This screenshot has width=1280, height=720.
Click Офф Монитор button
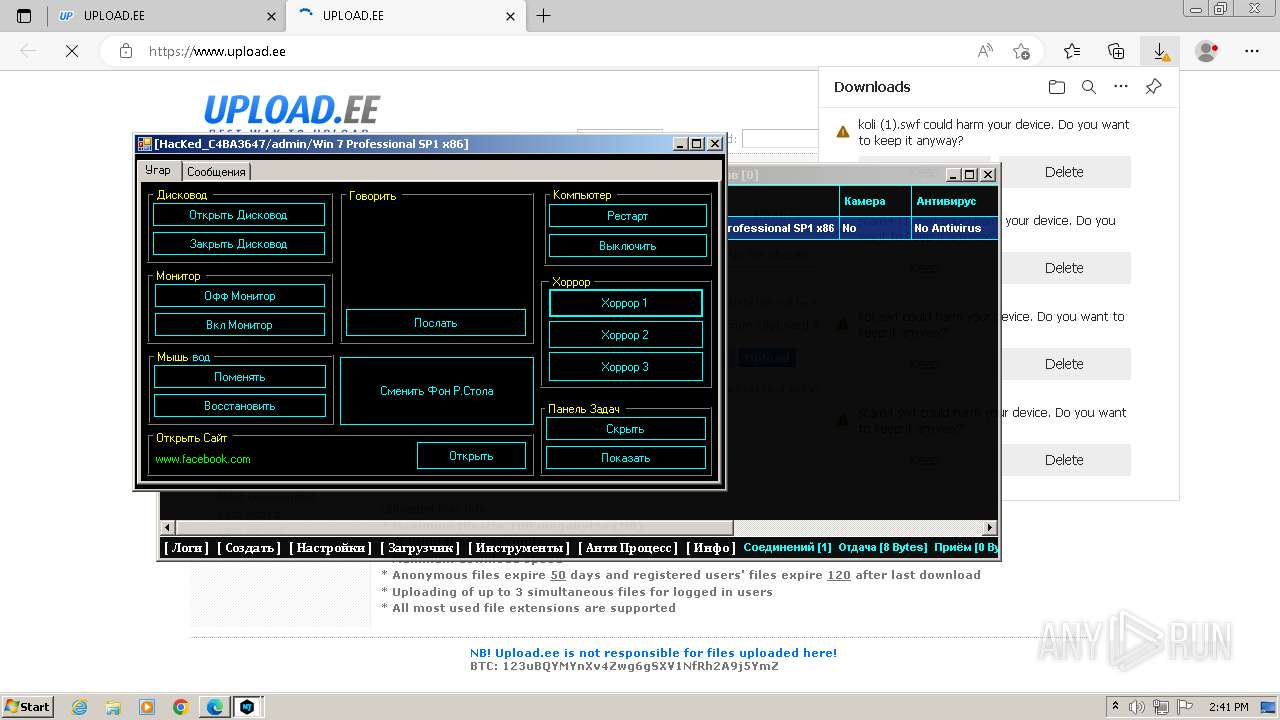tap(239, 296)
